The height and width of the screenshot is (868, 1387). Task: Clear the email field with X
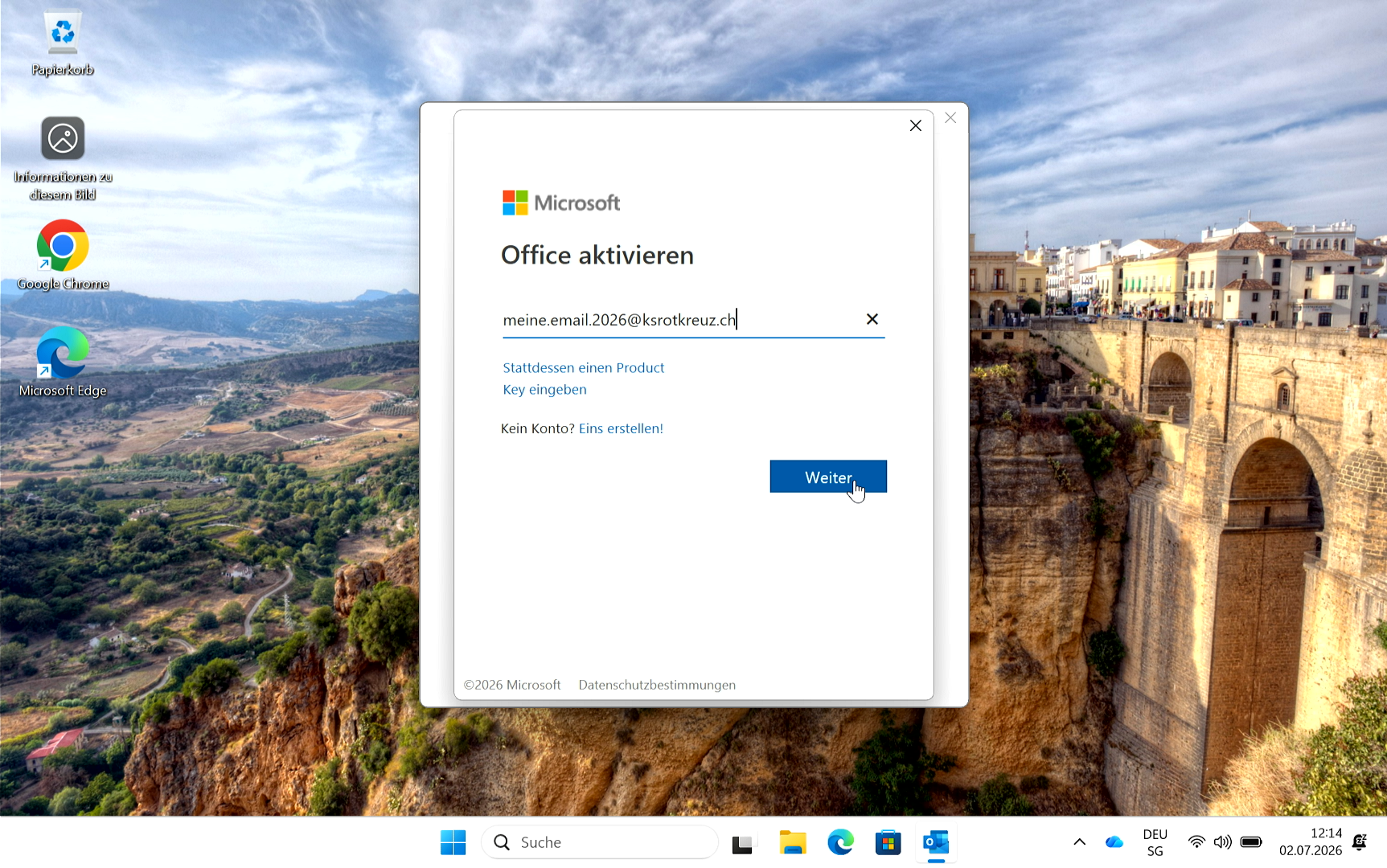tap(872, 319)
